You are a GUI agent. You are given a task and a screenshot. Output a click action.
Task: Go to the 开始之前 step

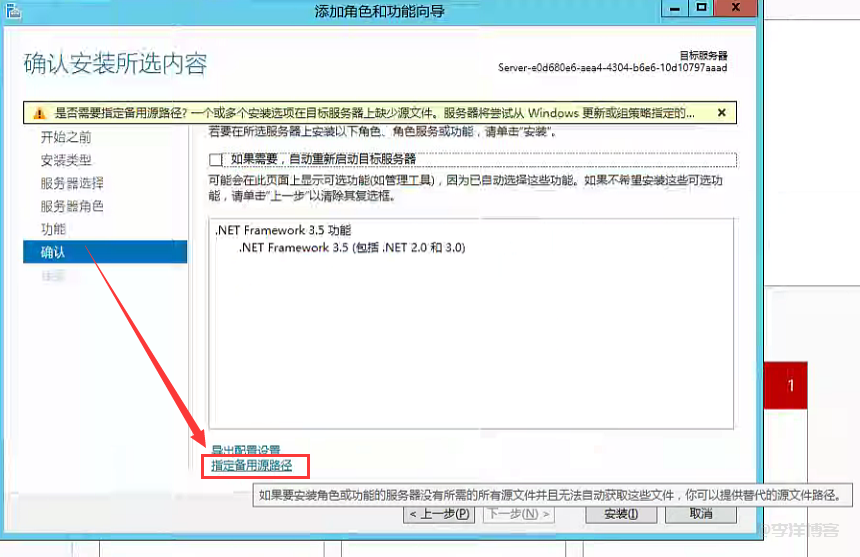[x=66, y=137]
